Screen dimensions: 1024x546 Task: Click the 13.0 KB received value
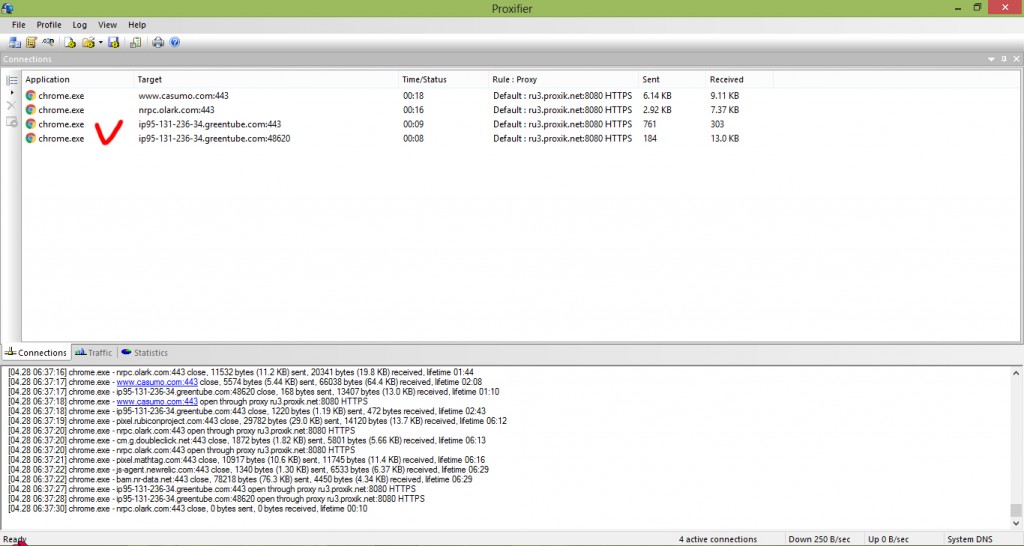(725, 138)
